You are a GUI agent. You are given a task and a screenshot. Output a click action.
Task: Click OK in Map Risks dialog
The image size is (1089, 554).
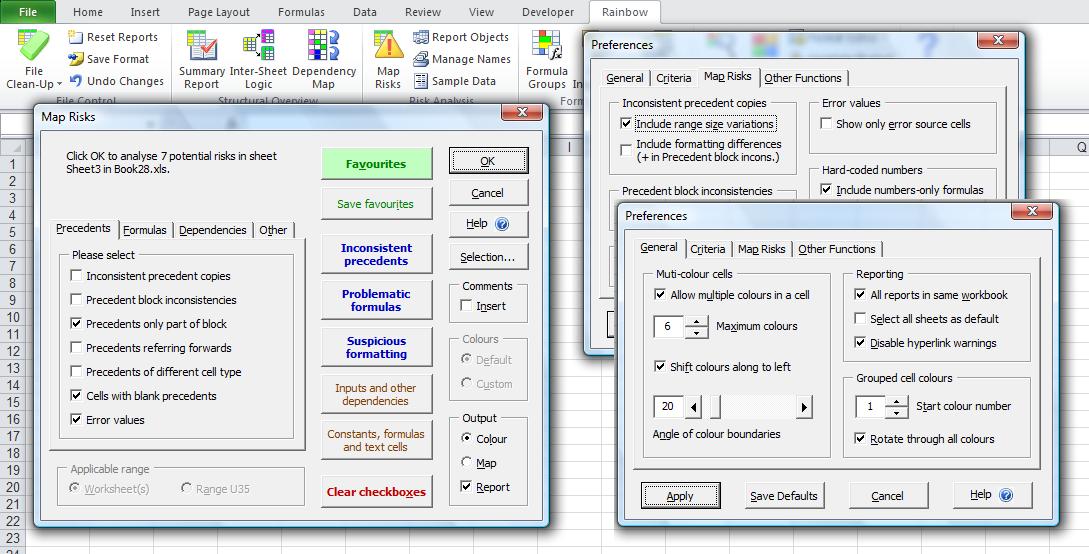pos(488,160)
